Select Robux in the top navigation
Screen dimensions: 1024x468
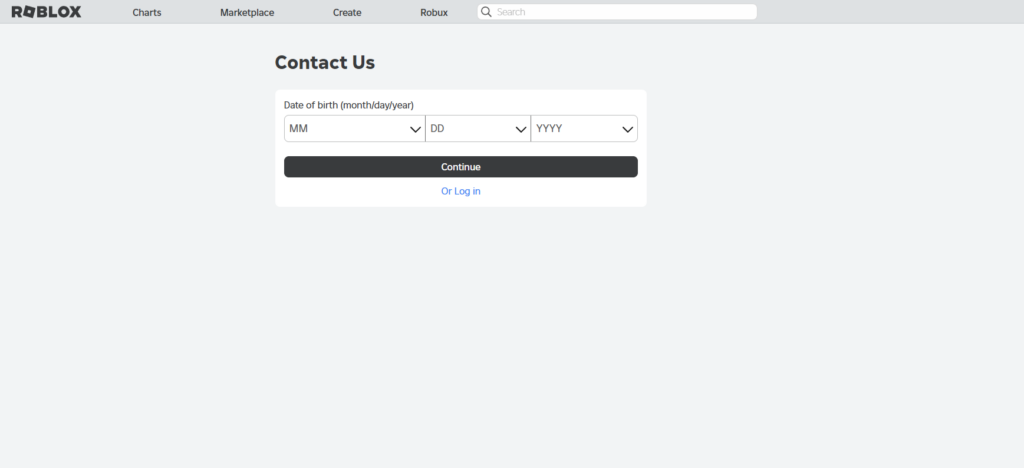point(434,13)
